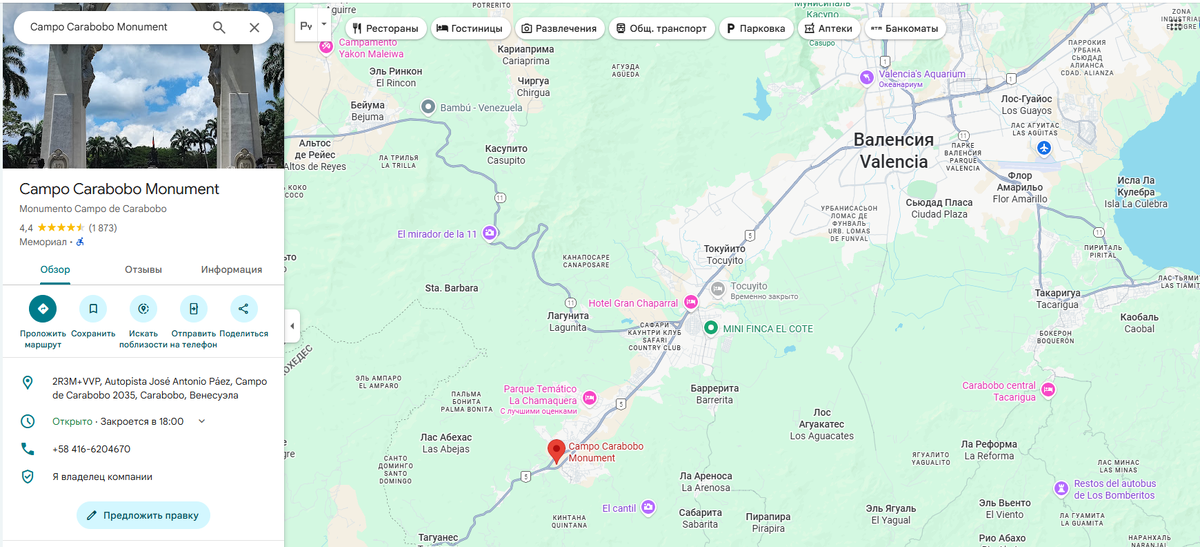This screenshot has width=1200, height=547.
Task: Click the Искать поблизости nearby icon
Action: click(143, 309)
